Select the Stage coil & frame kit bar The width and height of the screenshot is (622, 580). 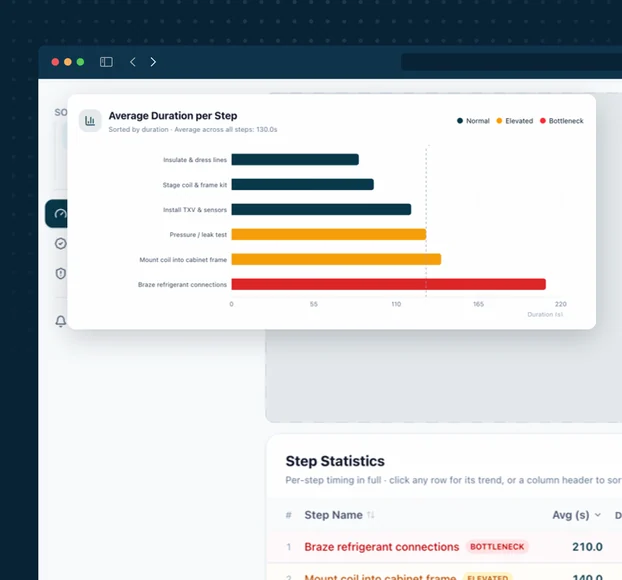tap(303, 184)
